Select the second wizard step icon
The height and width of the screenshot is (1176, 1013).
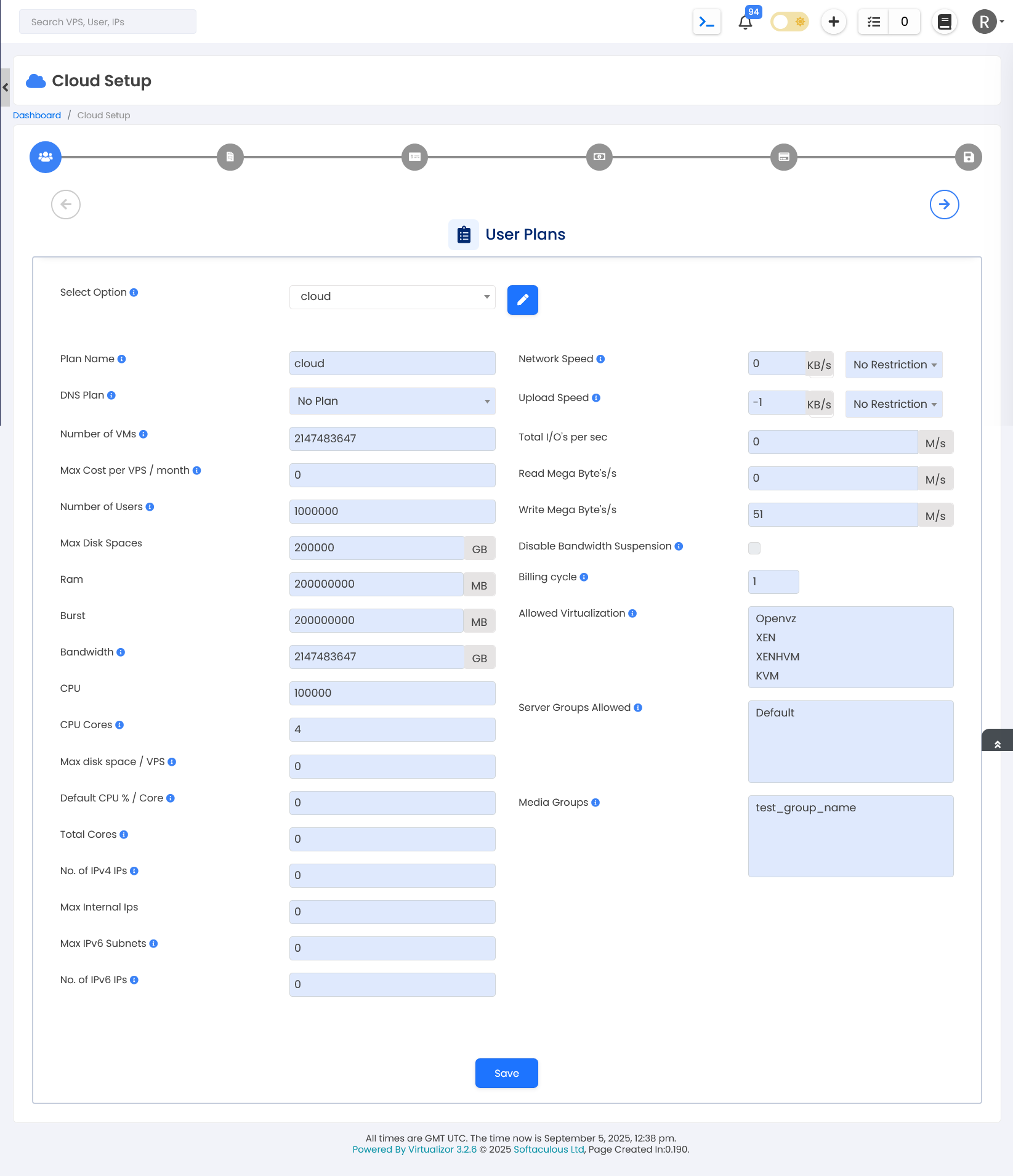tap(230, 157)
